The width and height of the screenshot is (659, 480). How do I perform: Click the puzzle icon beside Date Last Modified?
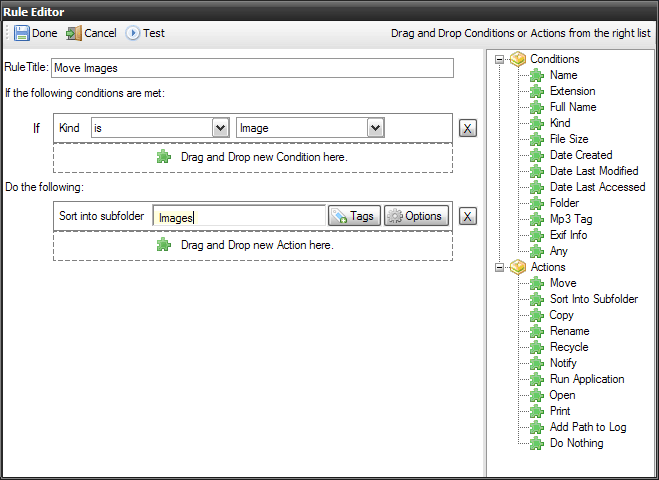coord(537,171)
